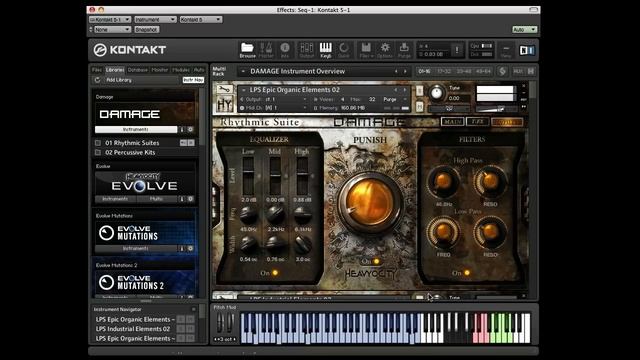
Task: Click the AUX sends button in rack header
Action: (x=518, y=71)
